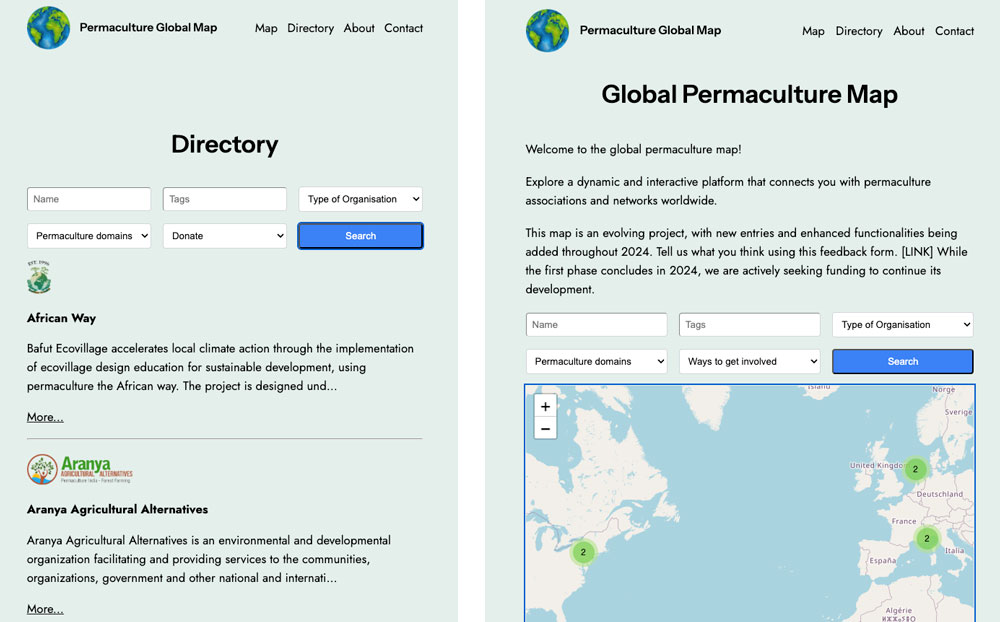1000x622 pixels.
Task: Open the More... link under African Way
Action: (45, 417)
